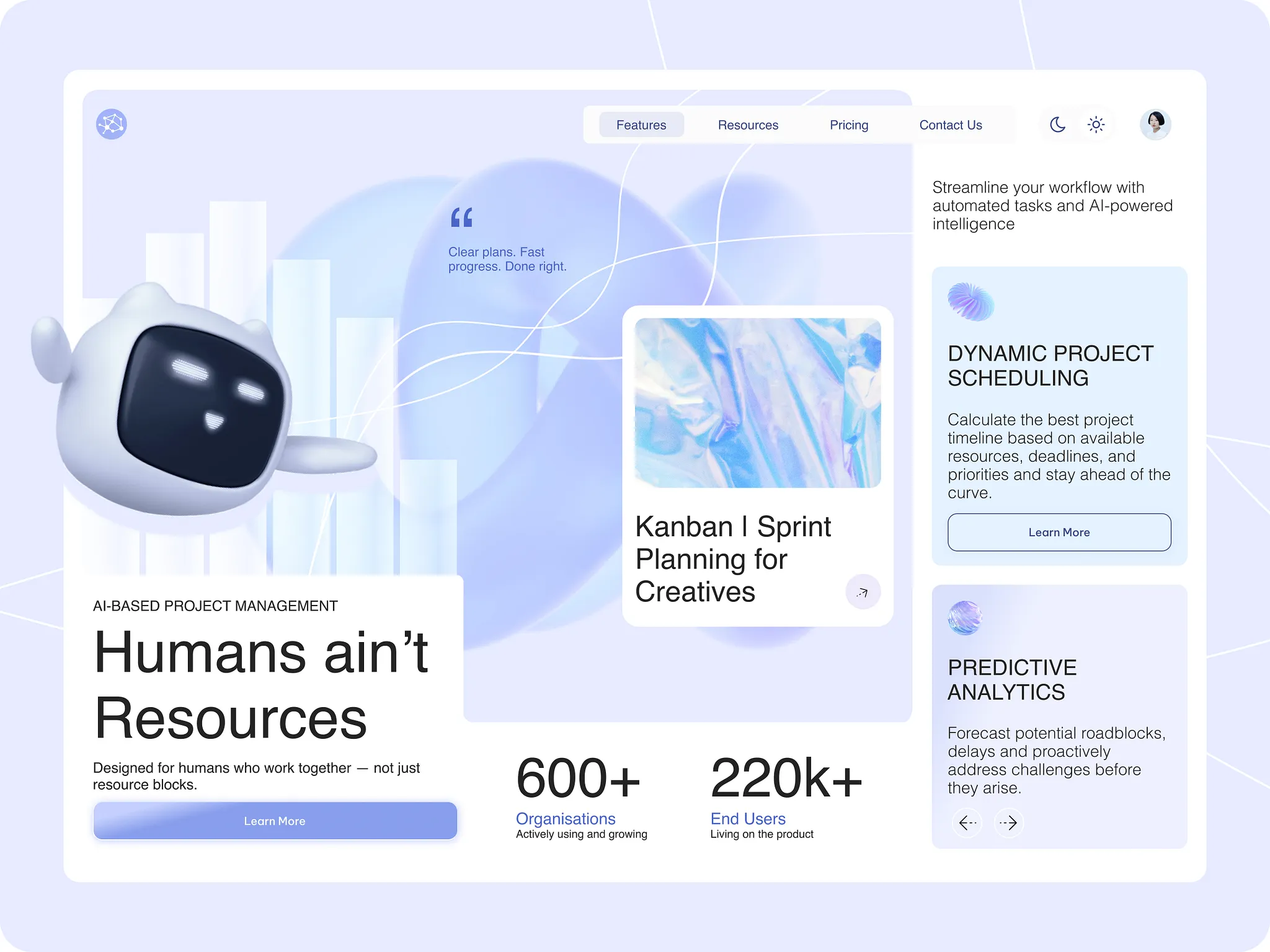
Task: Advance to next slide with the right arrow
Action: [x=1009, y=823]
